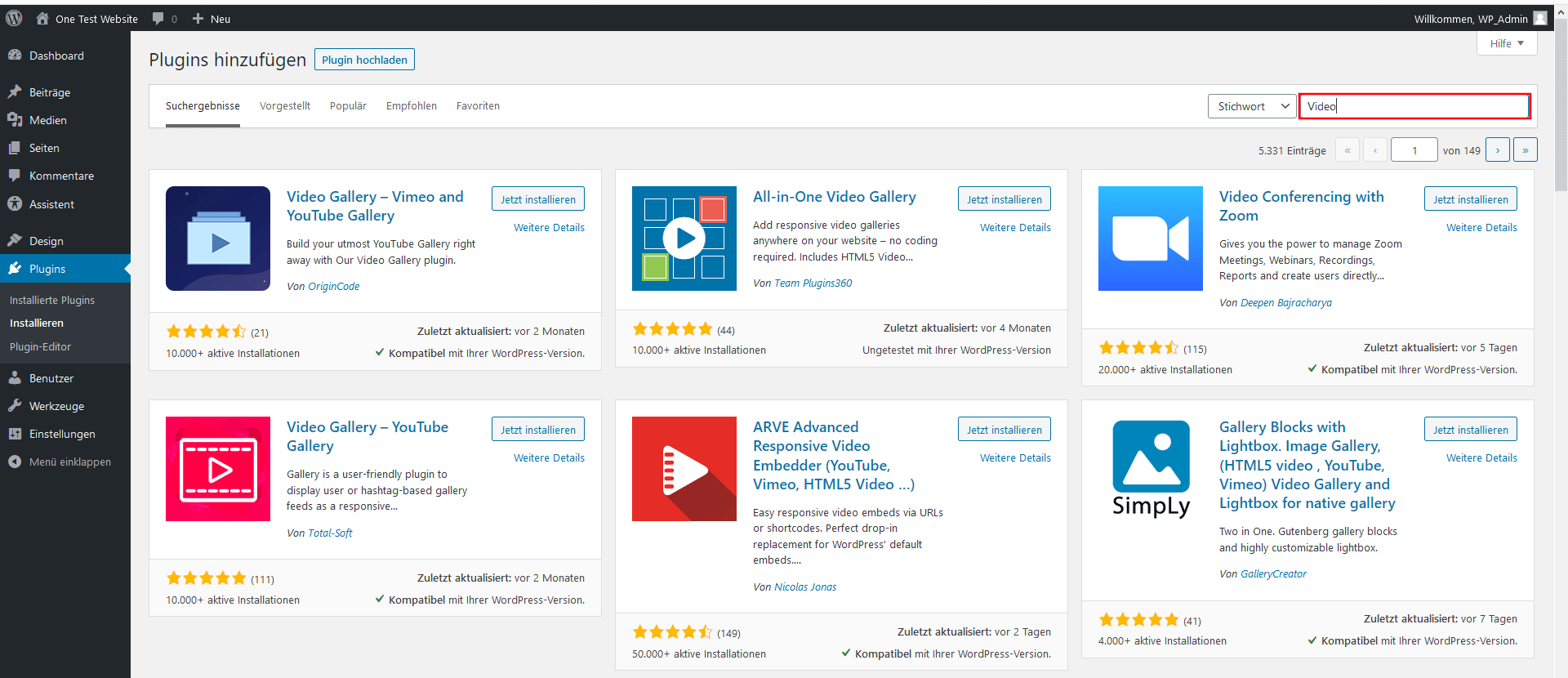Install Video Gallery – Vimeo and YouTube Gallery
This screenshot has width=1568, height=678.
pos(538,199)
